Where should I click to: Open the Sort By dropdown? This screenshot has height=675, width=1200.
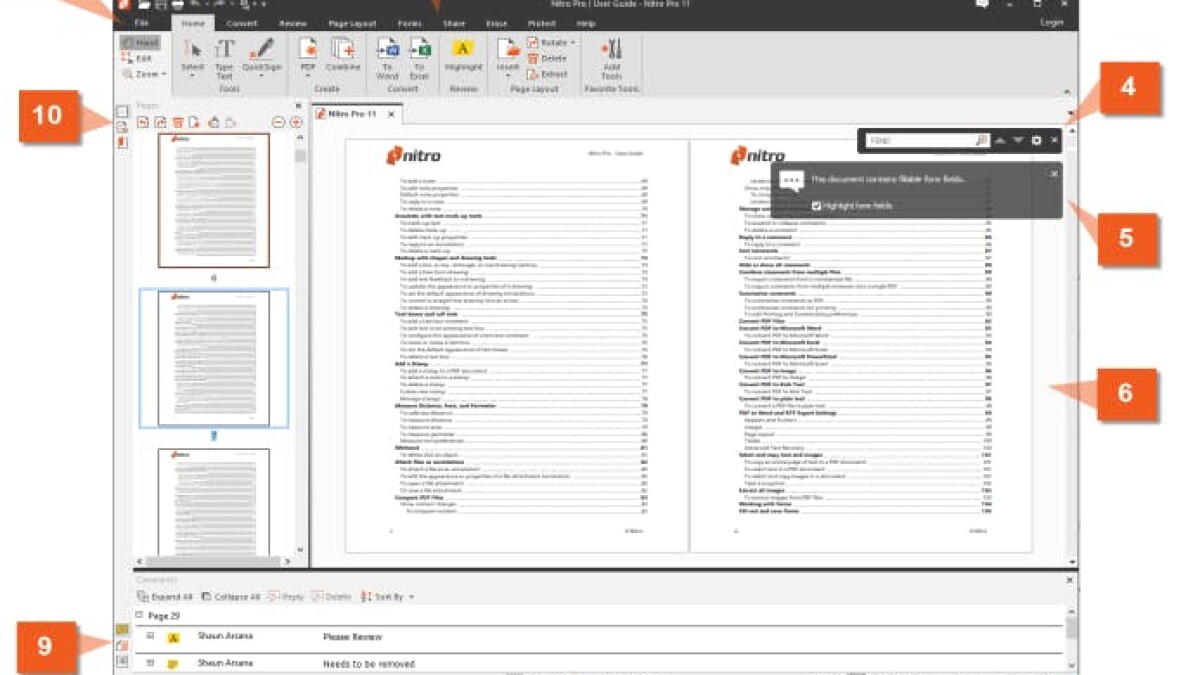(388, 597)
